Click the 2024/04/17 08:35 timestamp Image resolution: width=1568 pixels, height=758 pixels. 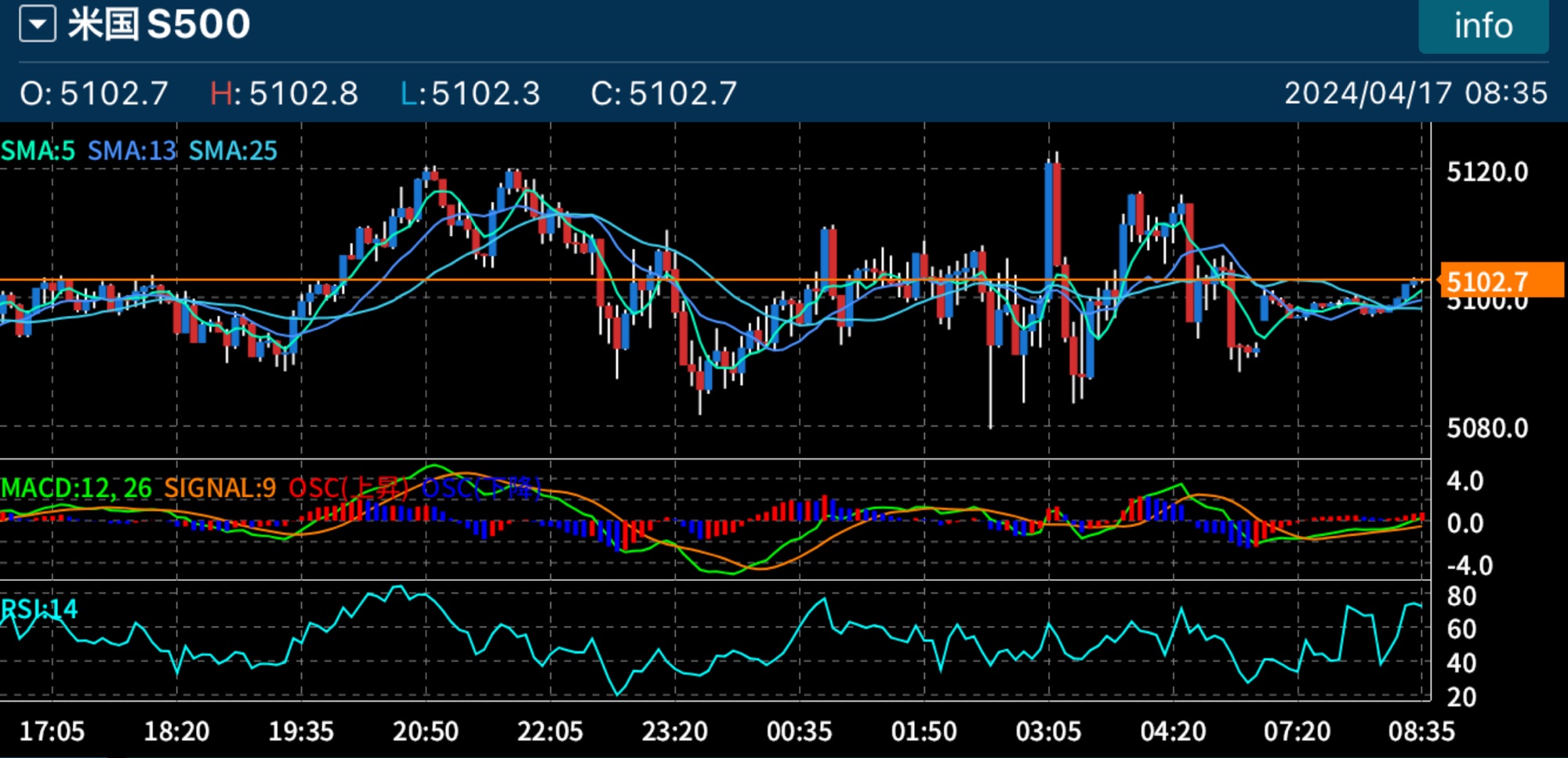click(x=1415, y=93)
